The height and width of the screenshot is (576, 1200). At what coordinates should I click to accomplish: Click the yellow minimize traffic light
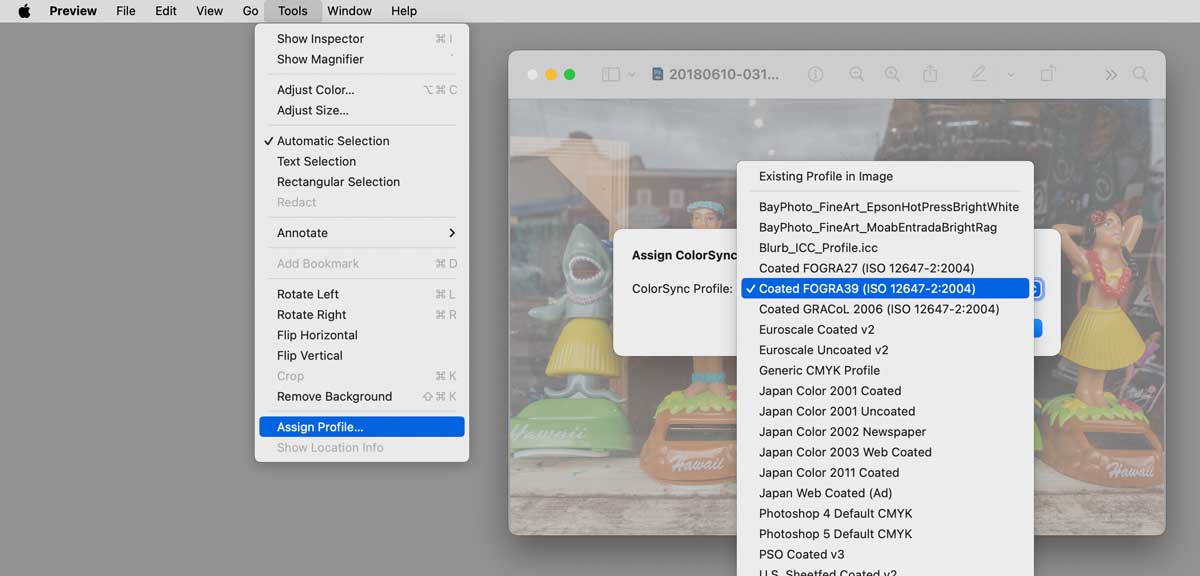point(551,73)
